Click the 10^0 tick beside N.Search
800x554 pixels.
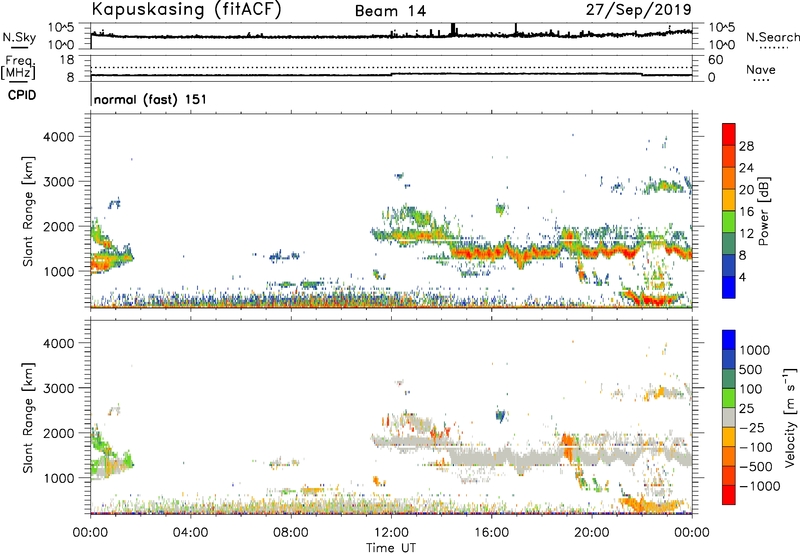pyautogui.click(x=721, y=45)
